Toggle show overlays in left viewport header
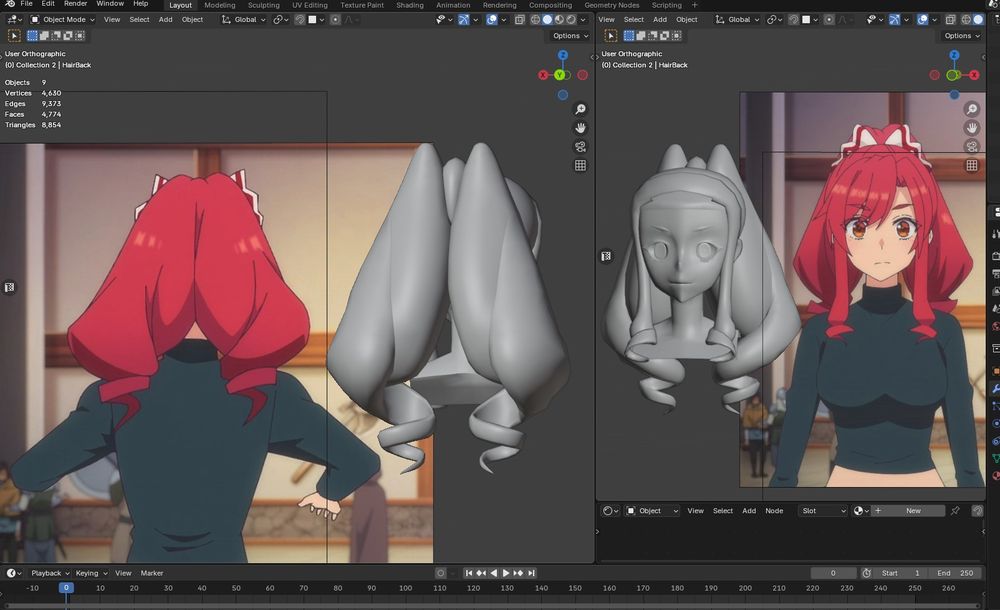The image size is (1000, 610). pos(492,20)
